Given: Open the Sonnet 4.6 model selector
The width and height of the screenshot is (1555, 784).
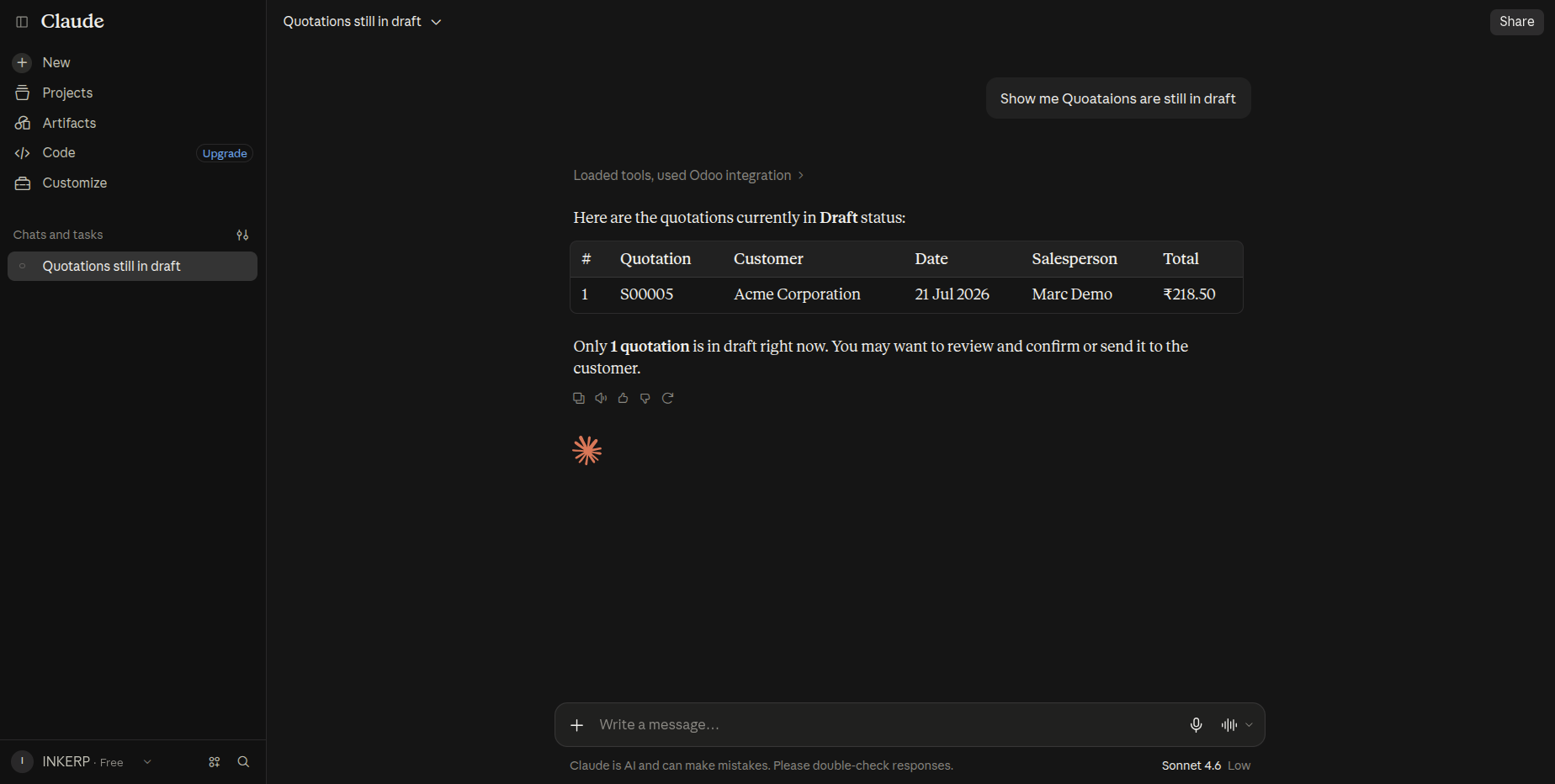Looking at the screenshot, I should (x=1206, y=765).
